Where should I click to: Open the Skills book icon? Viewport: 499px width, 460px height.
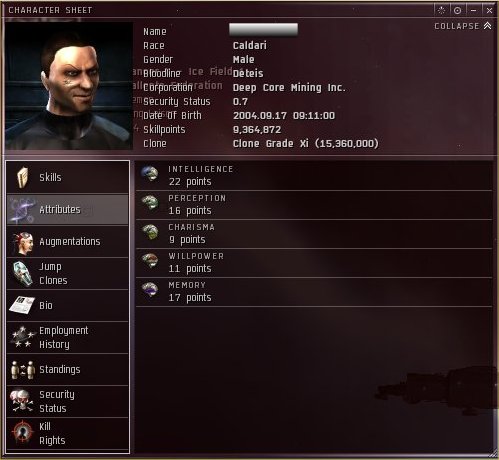(x=22, y=177)
